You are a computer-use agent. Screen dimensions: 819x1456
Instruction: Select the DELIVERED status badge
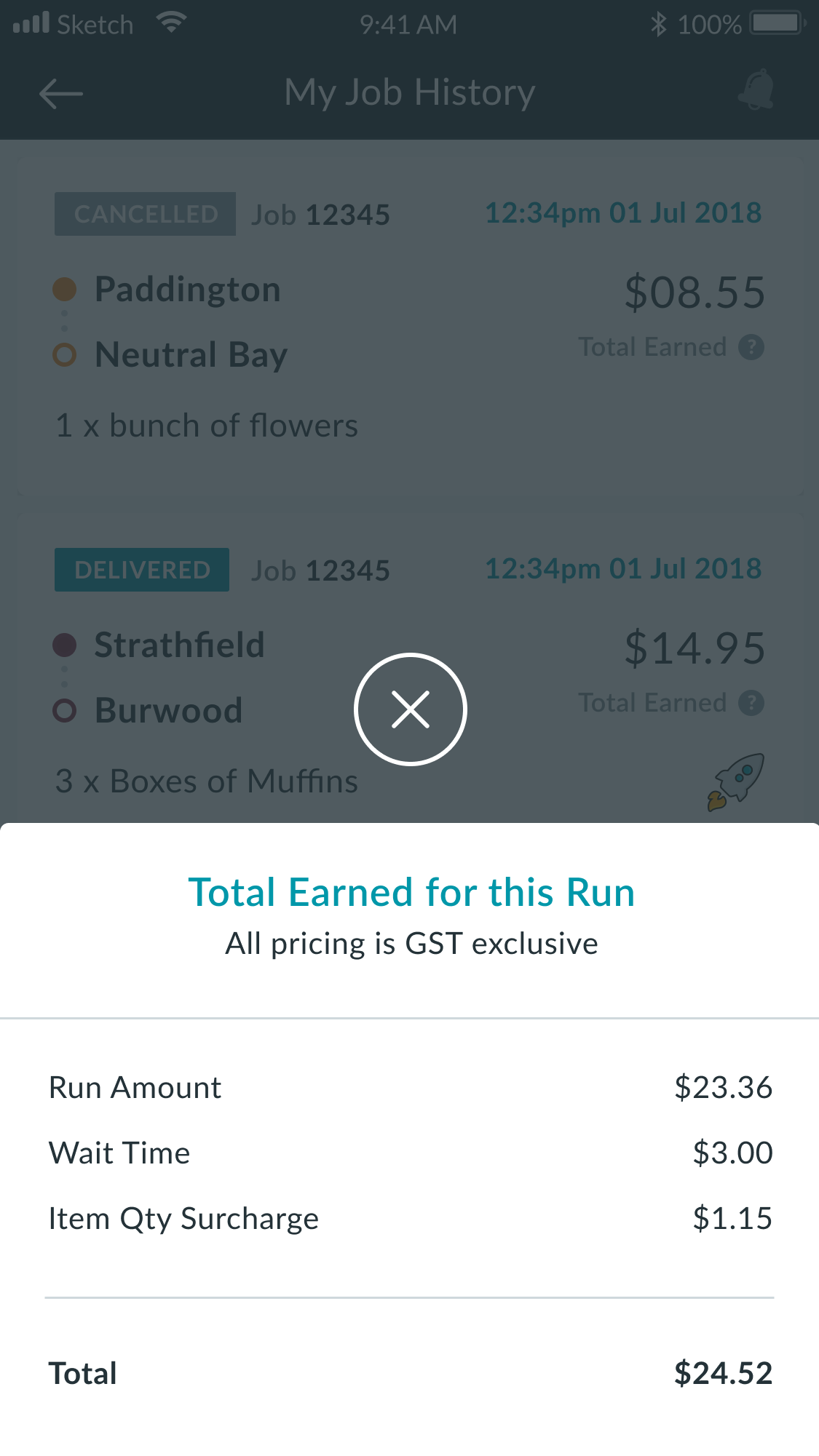pyautogui.click(x=142, y=570)
